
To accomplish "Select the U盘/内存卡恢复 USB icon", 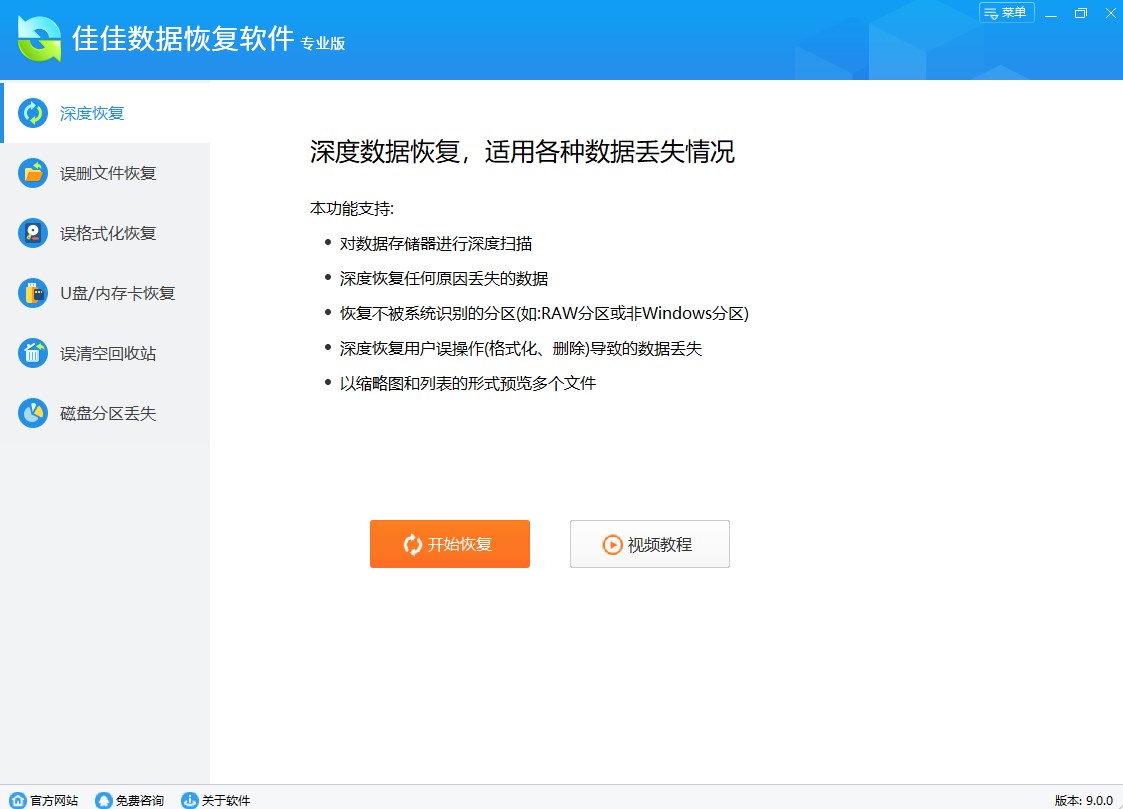I will tap(33, 293).
